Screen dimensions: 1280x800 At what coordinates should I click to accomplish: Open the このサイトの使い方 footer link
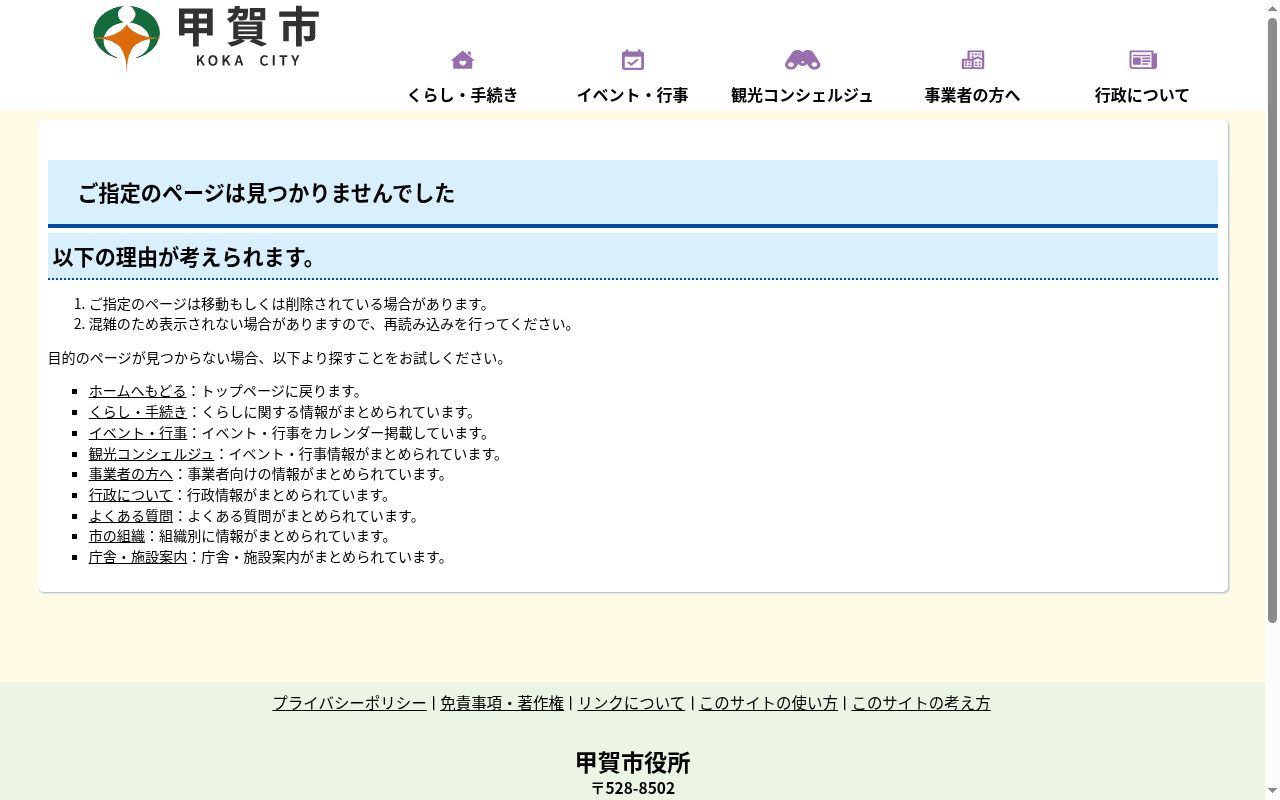(768, 703)
